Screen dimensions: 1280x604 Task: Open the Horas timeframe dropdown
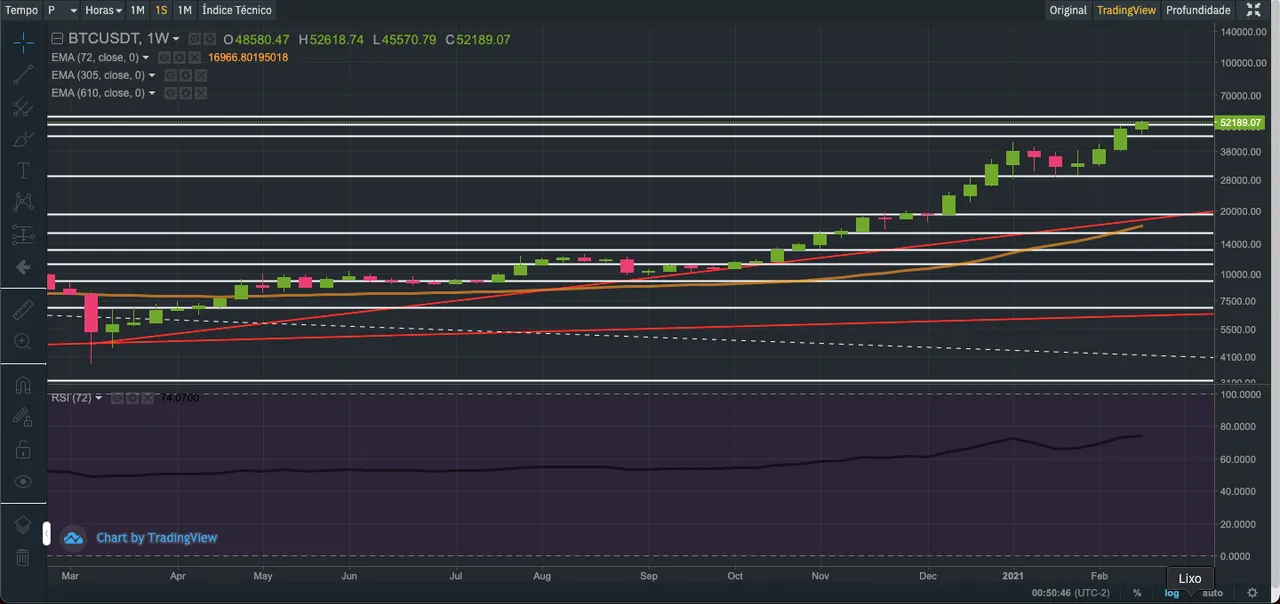(104, 10)
